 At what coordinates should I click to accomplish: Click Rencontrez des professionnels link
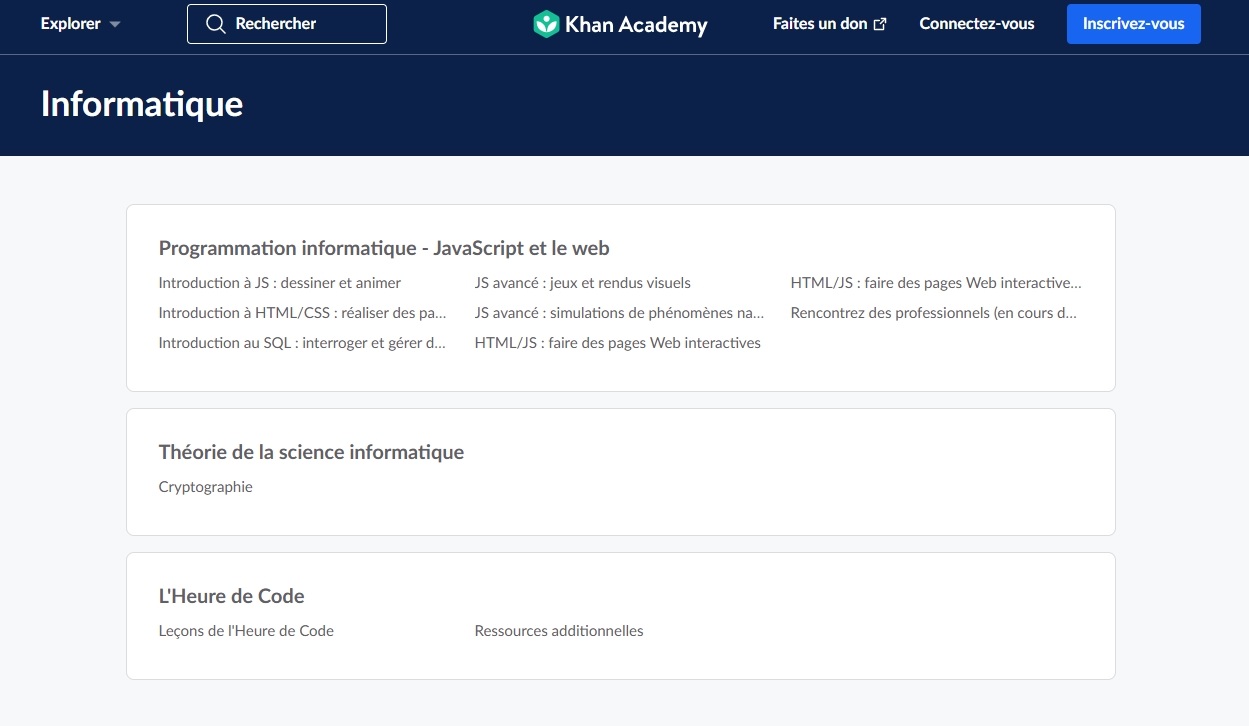click(x=933, y=313)
